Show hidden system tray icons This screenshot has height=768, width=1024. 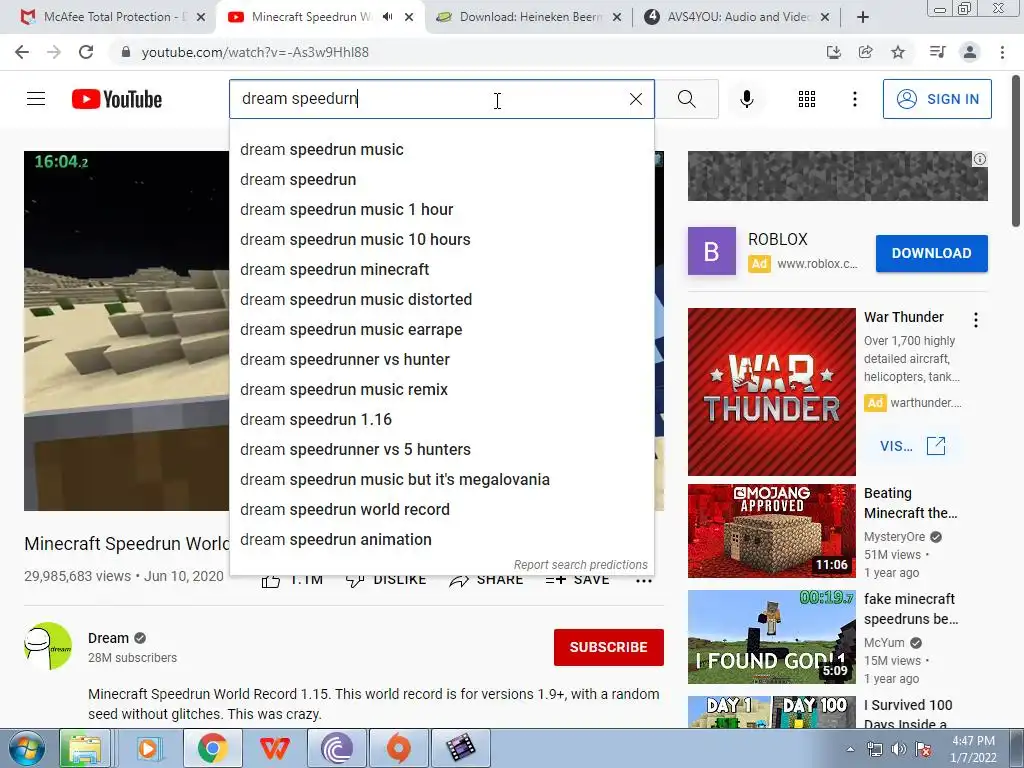[850, 749]
